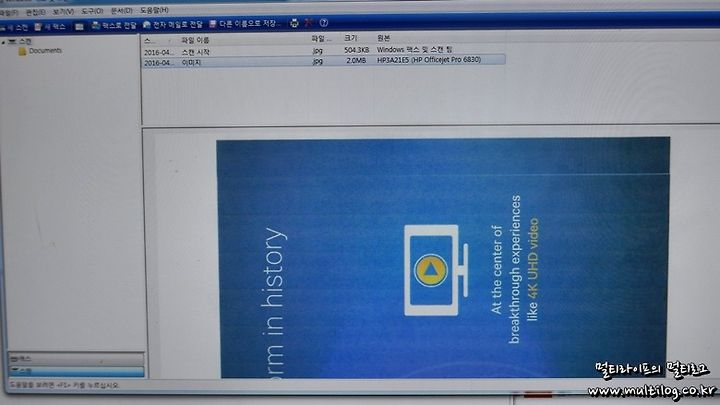Screen dimensions: 720x405
Task: Select the 스캔 root item in the folder tree
Action: pos(21,42)
